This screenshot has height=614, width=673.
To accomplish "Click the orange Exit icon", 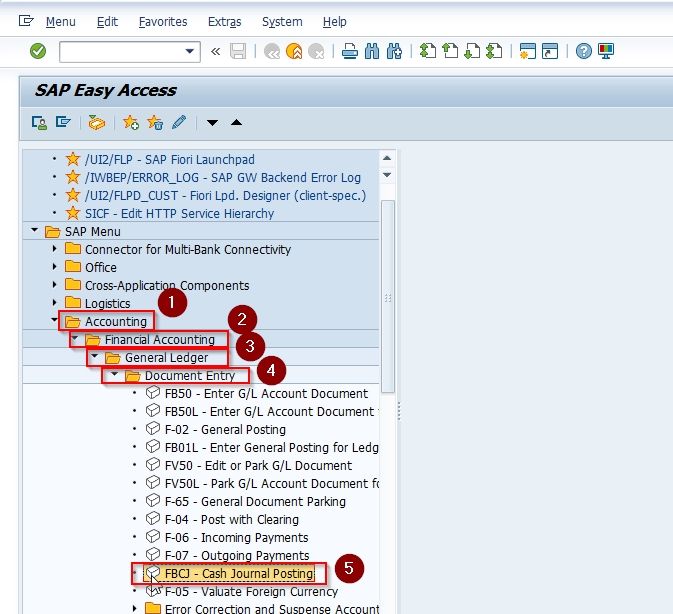I will click(294, 51).
